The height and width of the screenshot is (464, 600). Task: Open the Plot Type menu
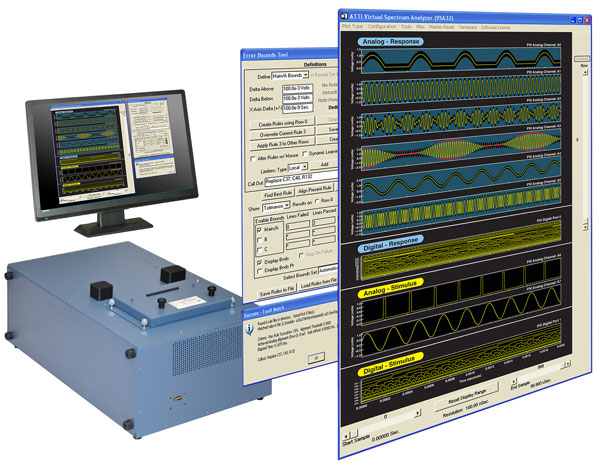click(352, 26)
